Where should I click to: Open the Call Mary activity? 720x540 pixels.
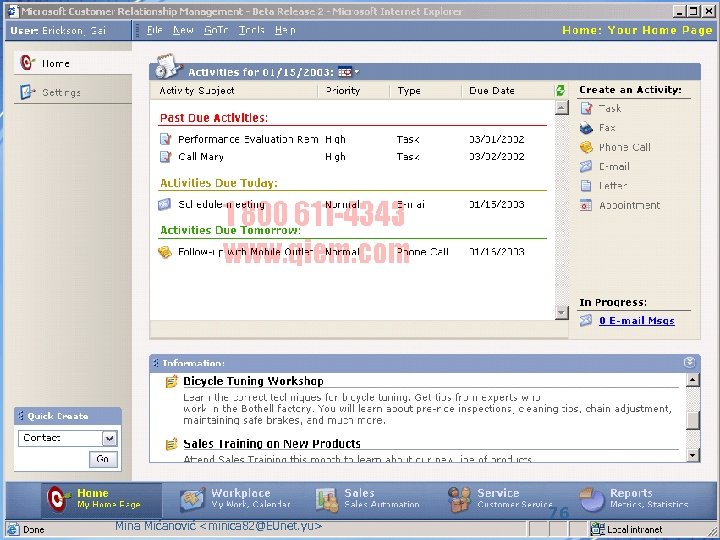201,157
